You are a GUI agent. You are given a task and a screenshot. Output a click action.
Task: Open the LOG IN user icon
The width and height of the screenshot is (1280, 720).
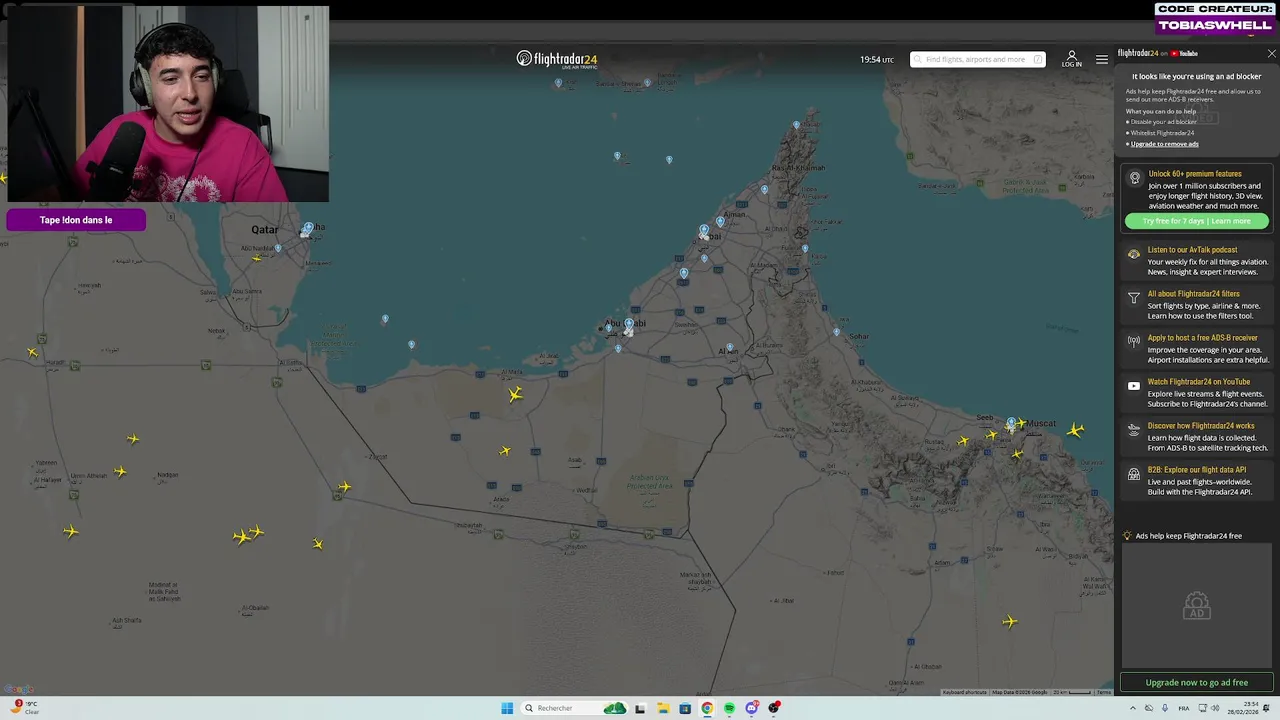click(x=1071, y=59)
